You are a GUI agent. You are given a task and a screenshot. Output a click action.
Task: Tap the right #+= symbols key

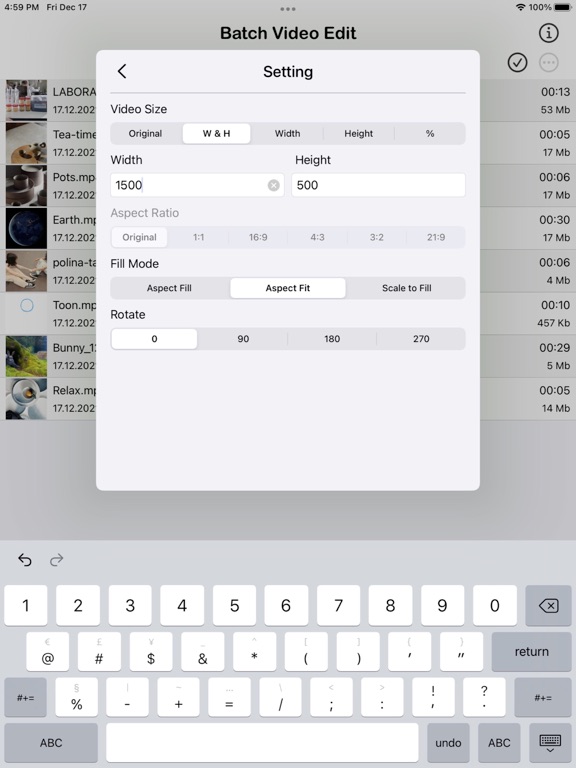pos(543,697)
